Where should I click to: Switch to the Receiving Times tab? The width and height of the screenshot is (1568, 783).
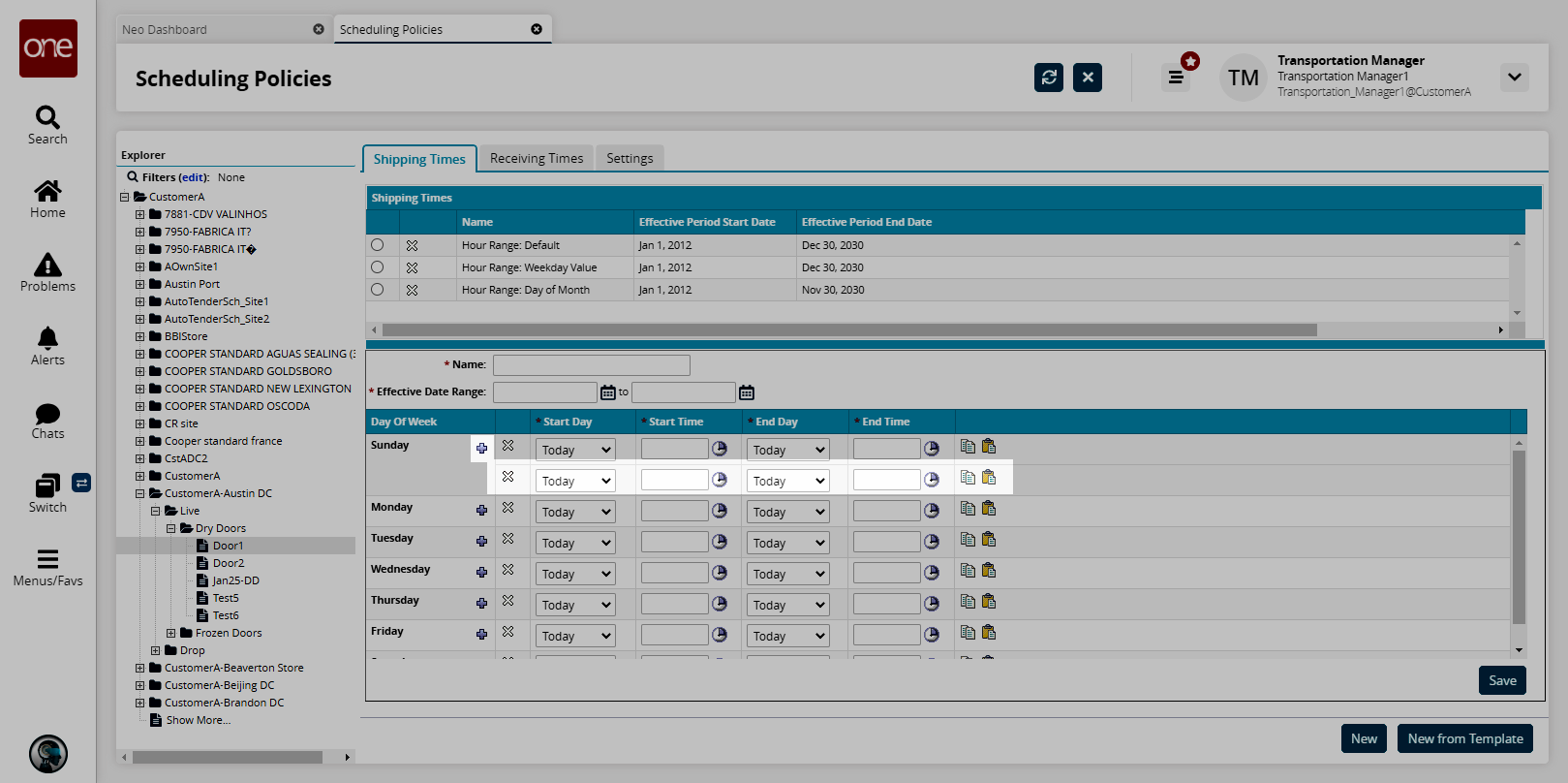(537, 158)
